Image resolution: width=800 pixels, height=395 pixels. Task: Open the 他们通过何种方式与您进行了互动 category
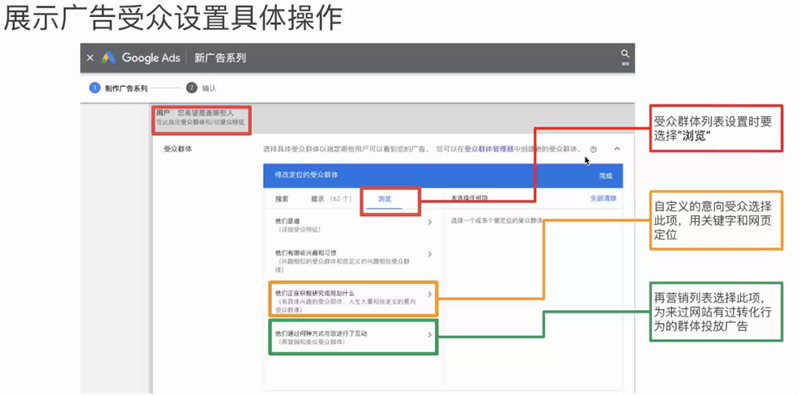click(x=353, y=337)
